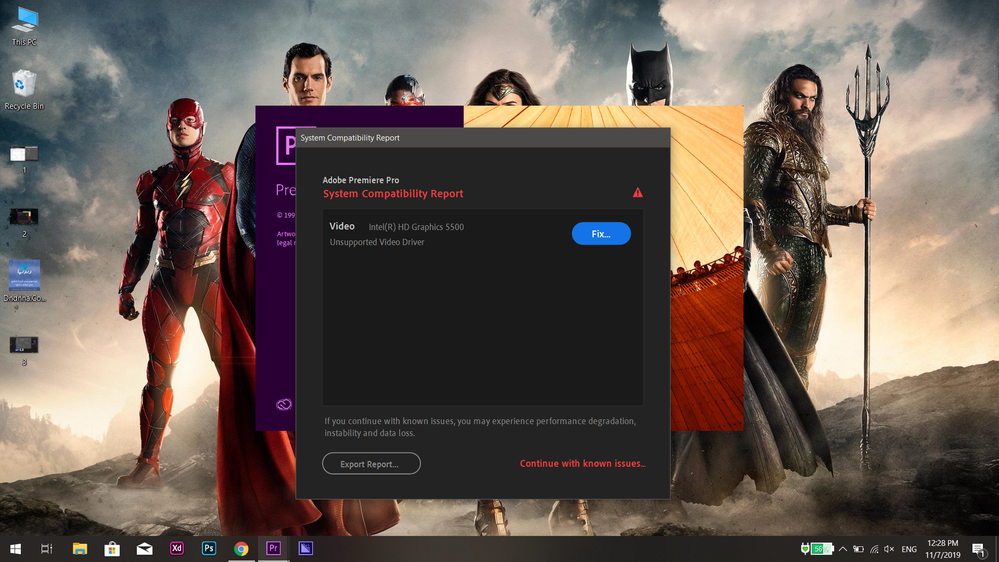The height and width of the screenshot is (562, 999).
Task: Open Google Chrome from the taskbar
Action: pos(241,549)
